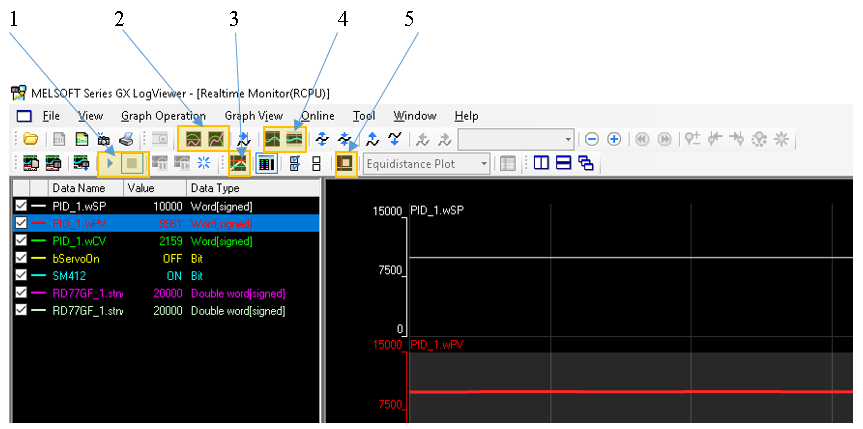Click the first highlighted green-frame graph icon
Image resolution: width=863 pixels, height=429 pixels.
tap(193, 139)
